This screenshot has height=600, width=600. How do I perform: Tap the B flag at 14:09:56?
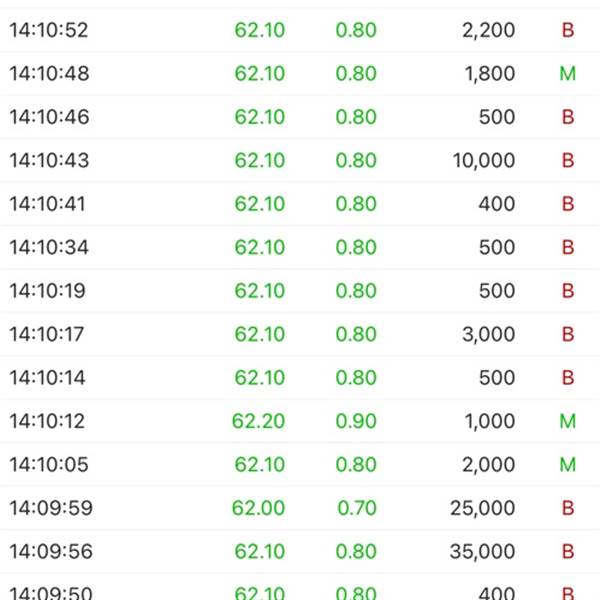point(568,552)
